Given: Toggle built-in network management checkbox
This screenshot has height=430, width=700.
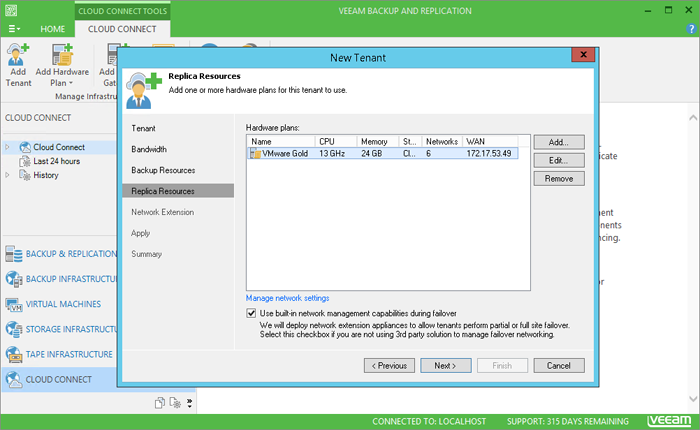Looking at the screenshot, I should 251,313.
